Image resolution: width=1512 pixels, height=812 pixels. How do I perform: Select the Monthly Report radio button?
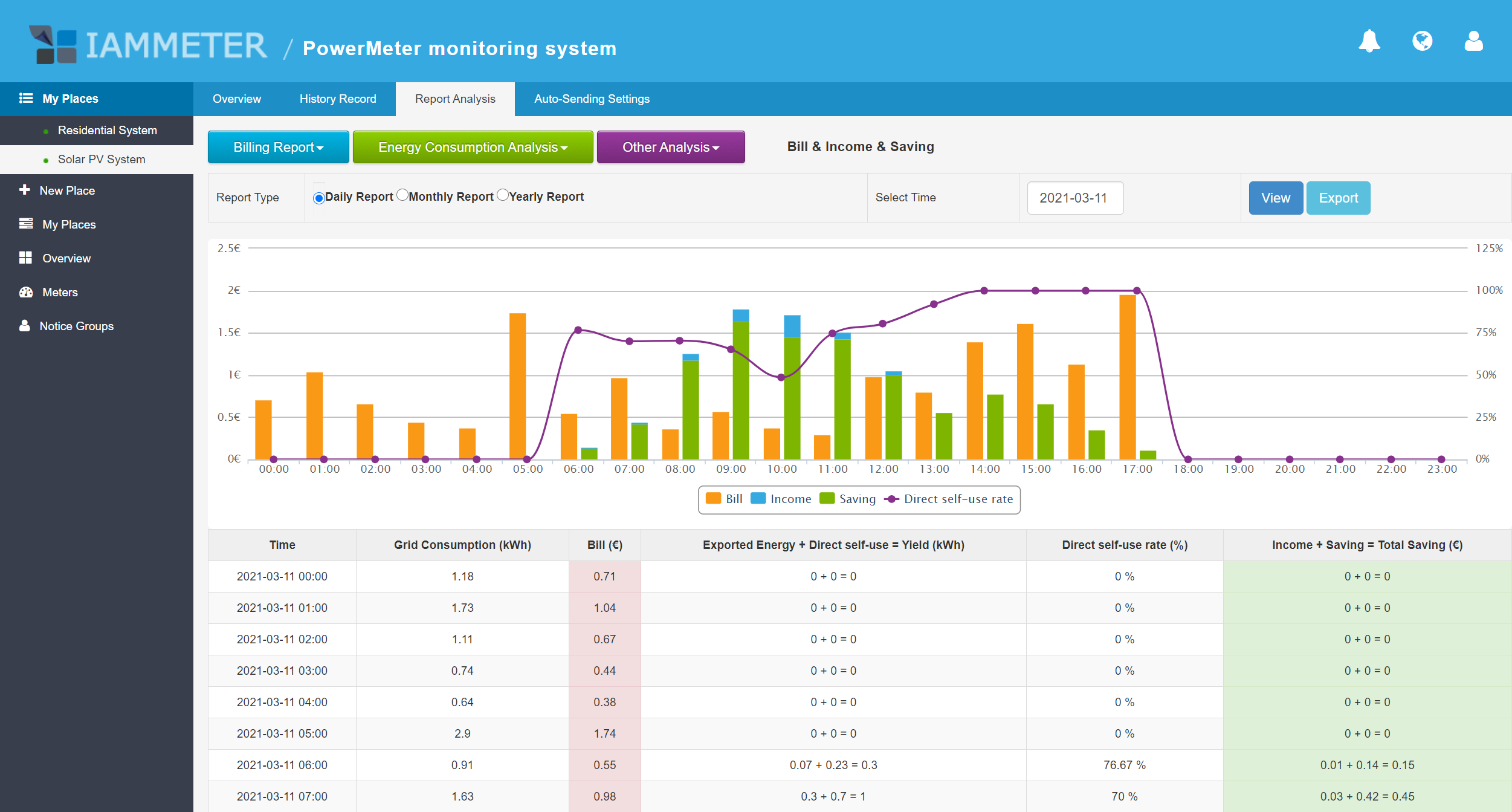tap(402, 195)
